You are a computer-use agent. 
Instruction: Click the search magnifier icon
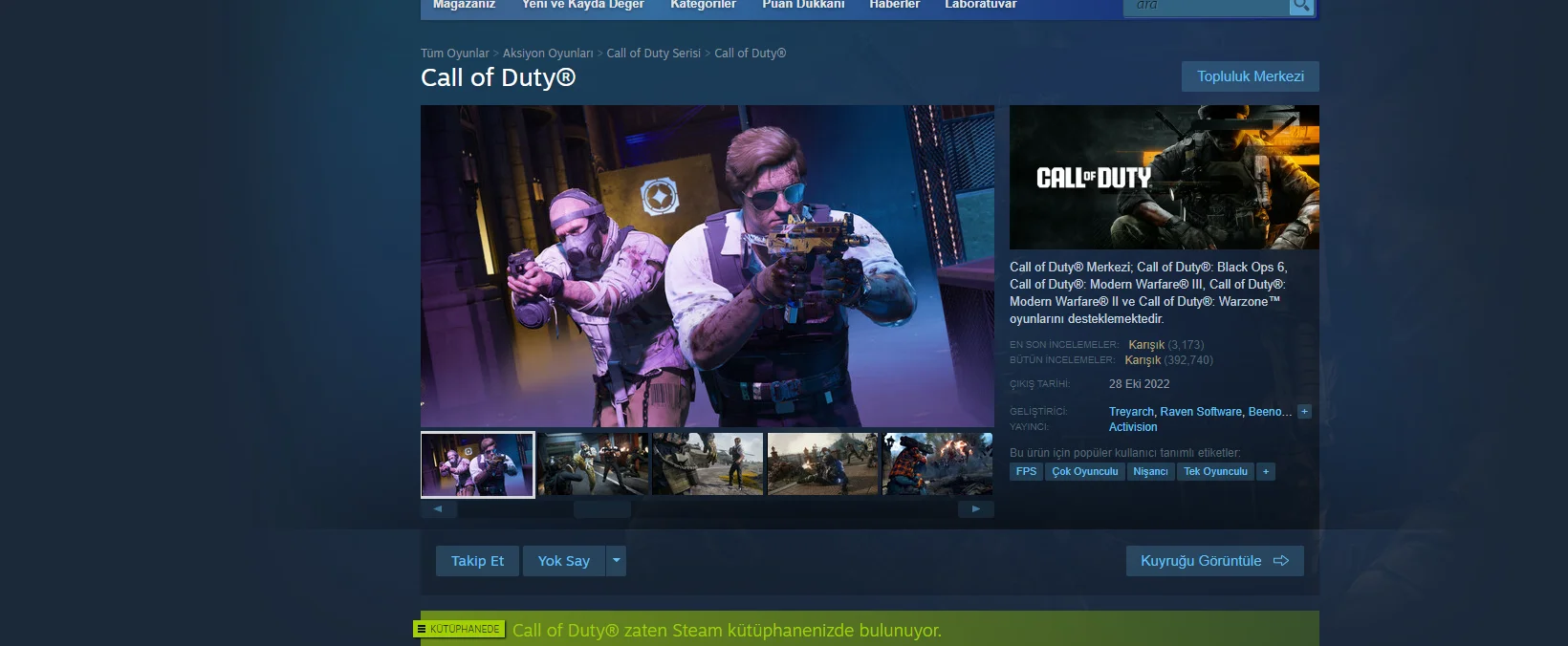[1301, 6]
